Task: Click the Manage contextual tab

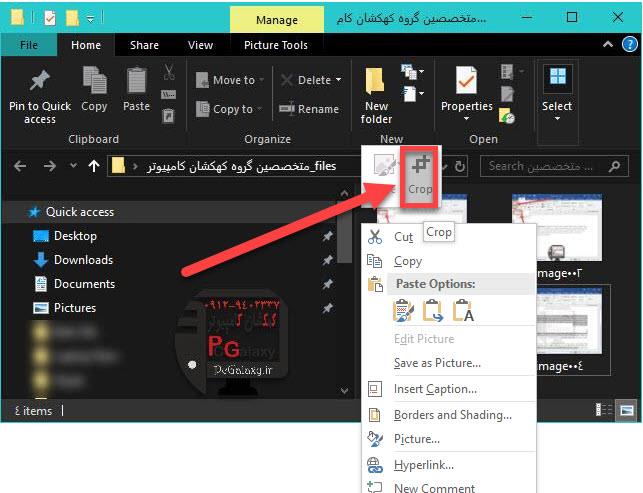Action: [x=277, y=20]
